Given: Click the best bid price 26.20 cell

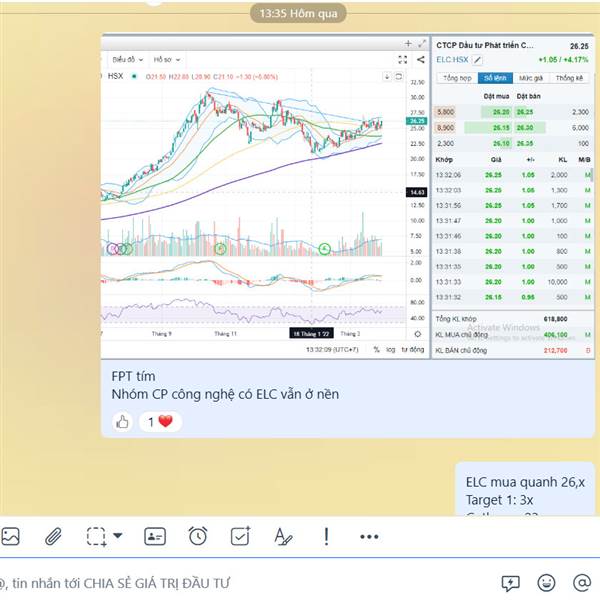Looking at the screenshot, I should tap(497, 112).
